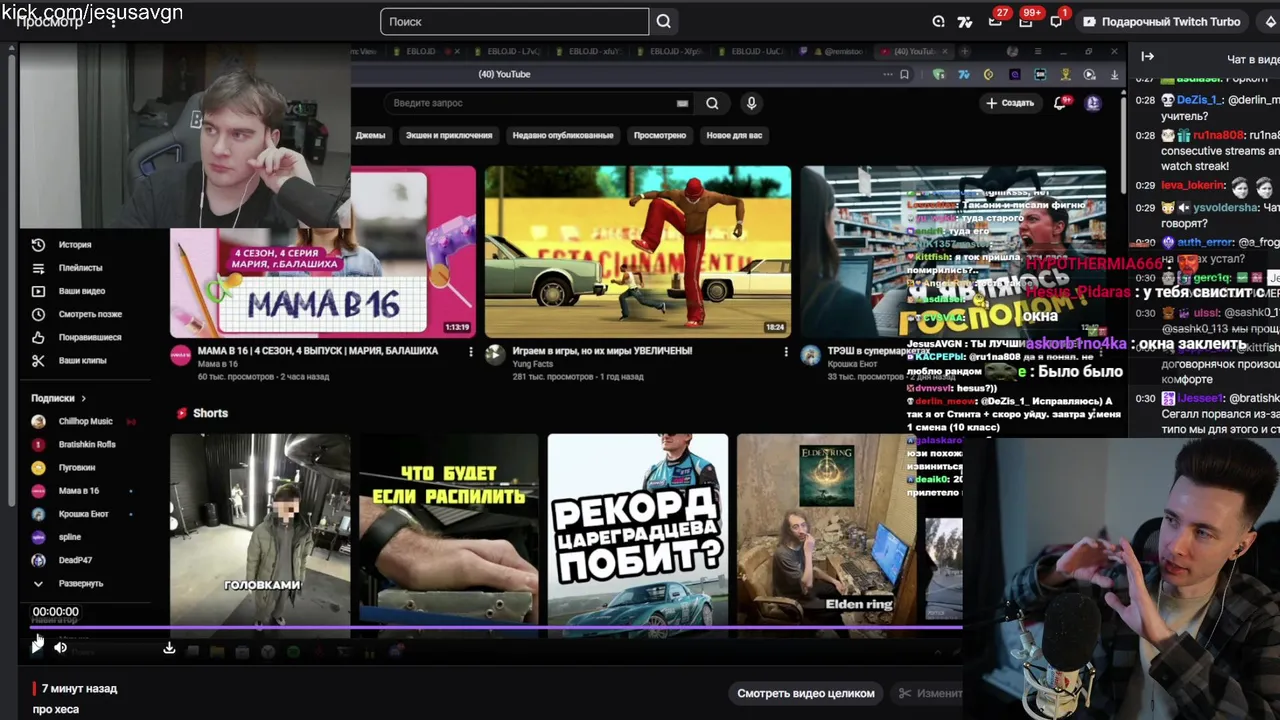Click chat username 'auth_error'

click(1206, 242)
